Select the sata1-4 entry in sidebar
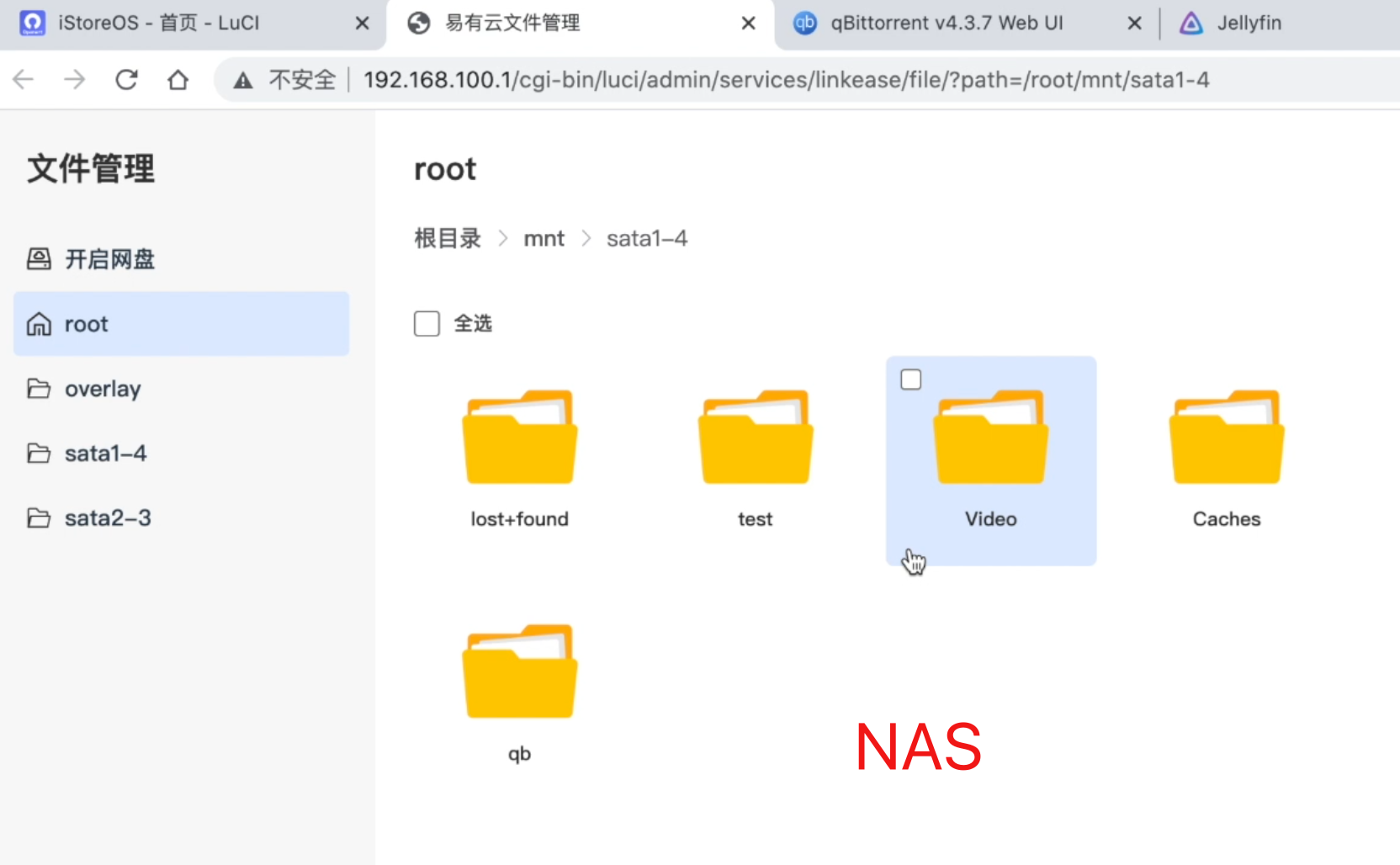1400x865 pixels. [x=105, y=453]
